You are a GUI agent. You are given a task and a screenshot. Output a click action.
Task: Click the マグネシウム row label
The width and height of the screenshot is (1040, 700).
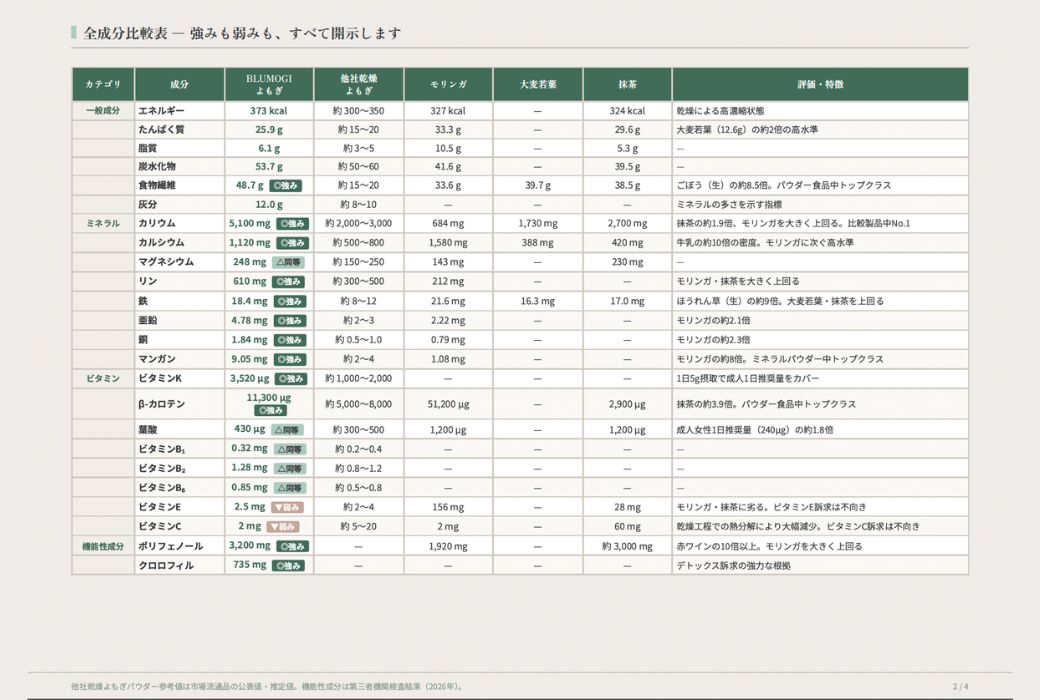(x=166, y=262)
